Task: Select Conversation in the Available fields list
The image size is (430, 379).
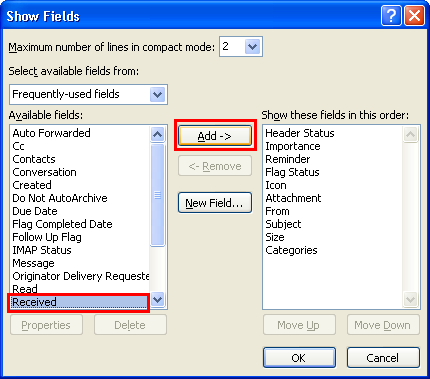Action: click(x=44, y=172)
